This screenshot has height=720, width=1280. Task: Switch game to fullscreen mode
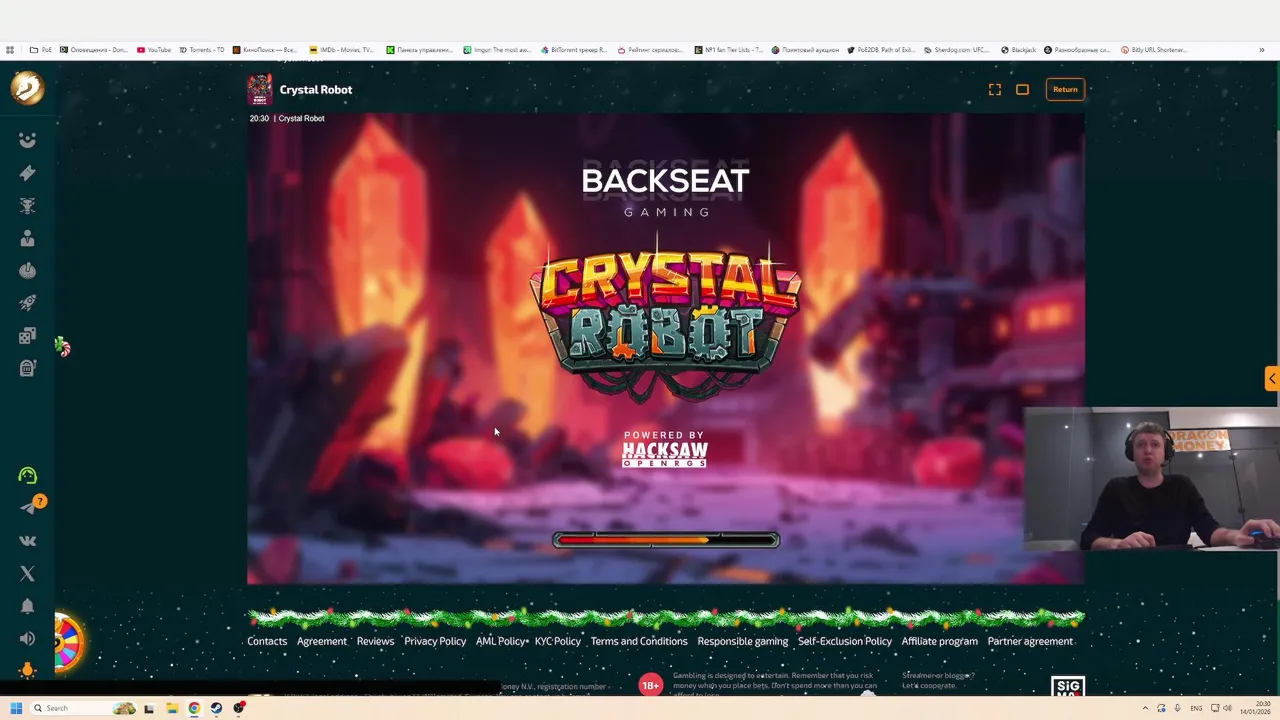point(995,90)
